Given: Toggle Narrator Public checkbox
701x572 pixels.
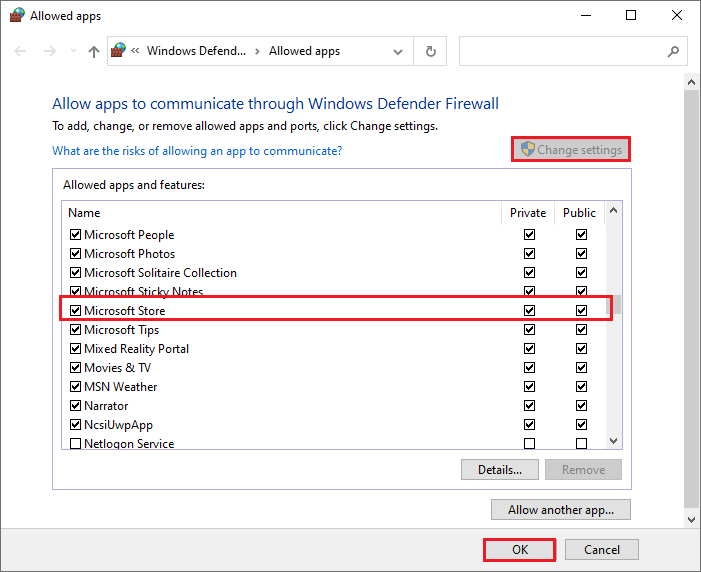Looking at the screenshot, I should (581, 406).
